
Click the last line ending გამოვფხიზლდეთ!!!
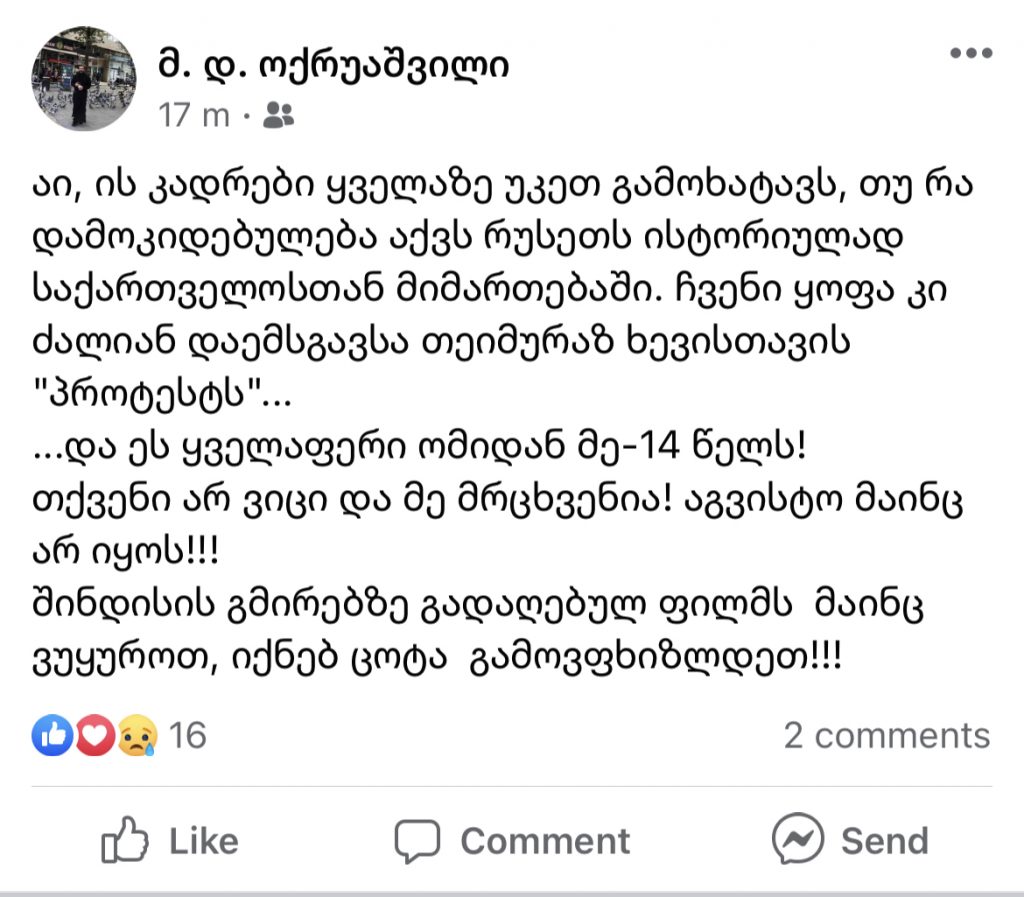click(x=436, y=658)
